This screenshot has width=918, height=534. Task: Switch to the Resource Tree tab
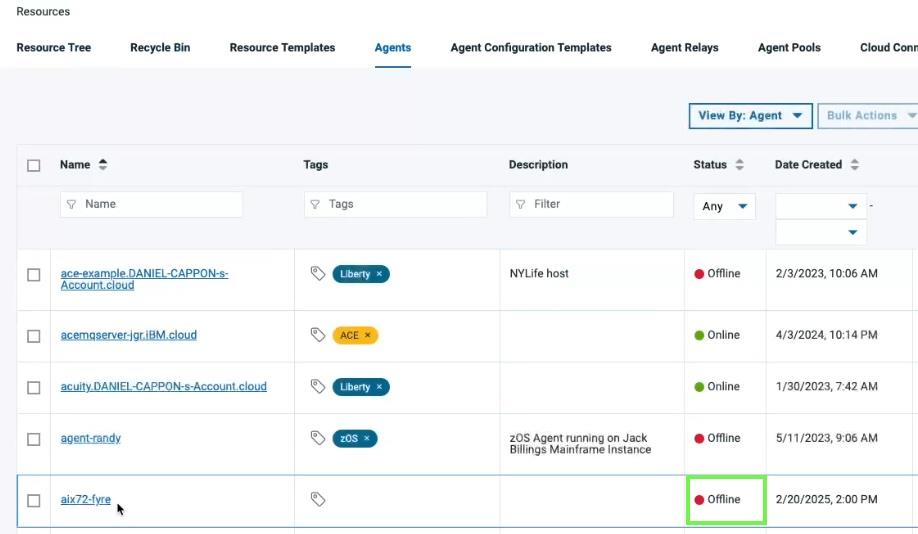pos(54,48)
